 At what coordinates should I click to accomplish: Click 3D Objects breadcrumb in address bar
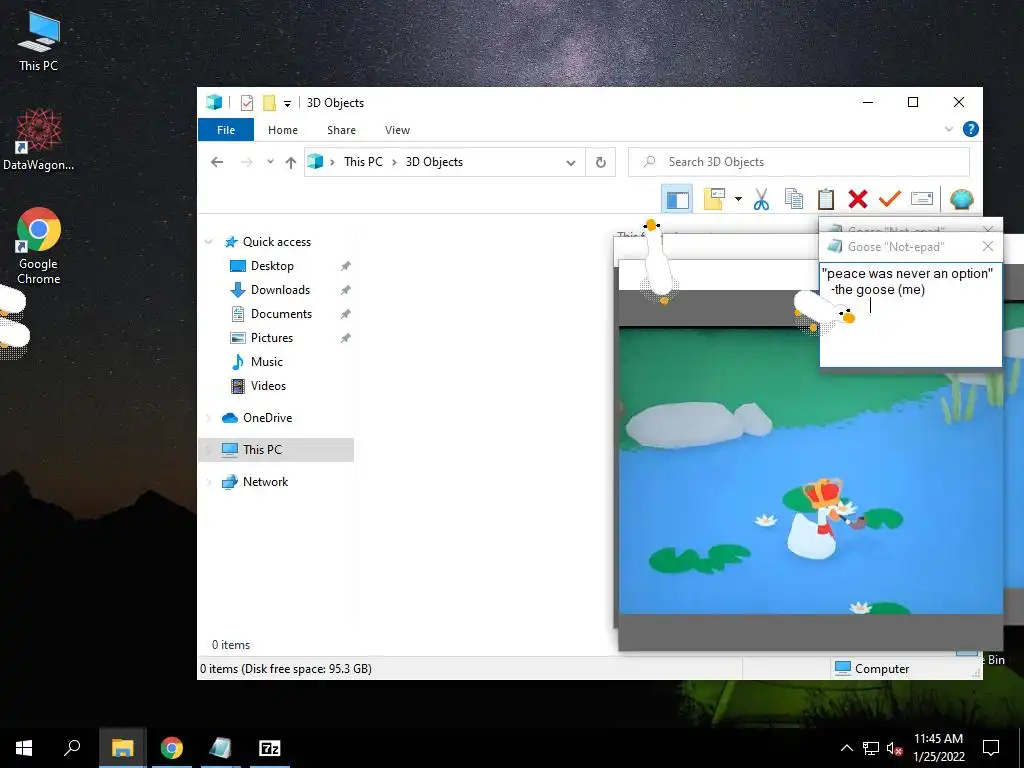coord(434,162)
